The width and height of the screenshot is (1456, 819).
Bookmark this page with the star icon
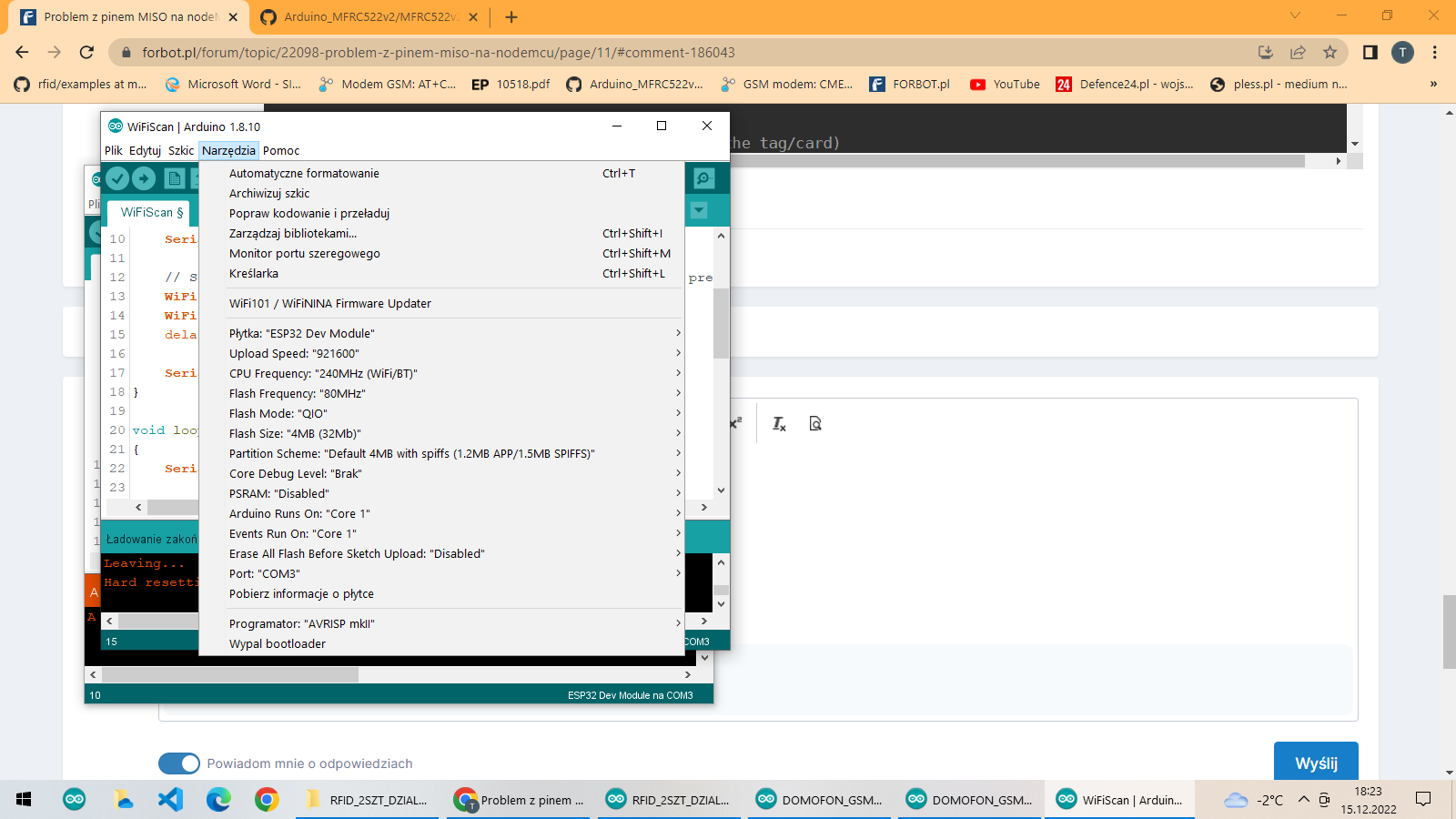[x=1330, y=52]
